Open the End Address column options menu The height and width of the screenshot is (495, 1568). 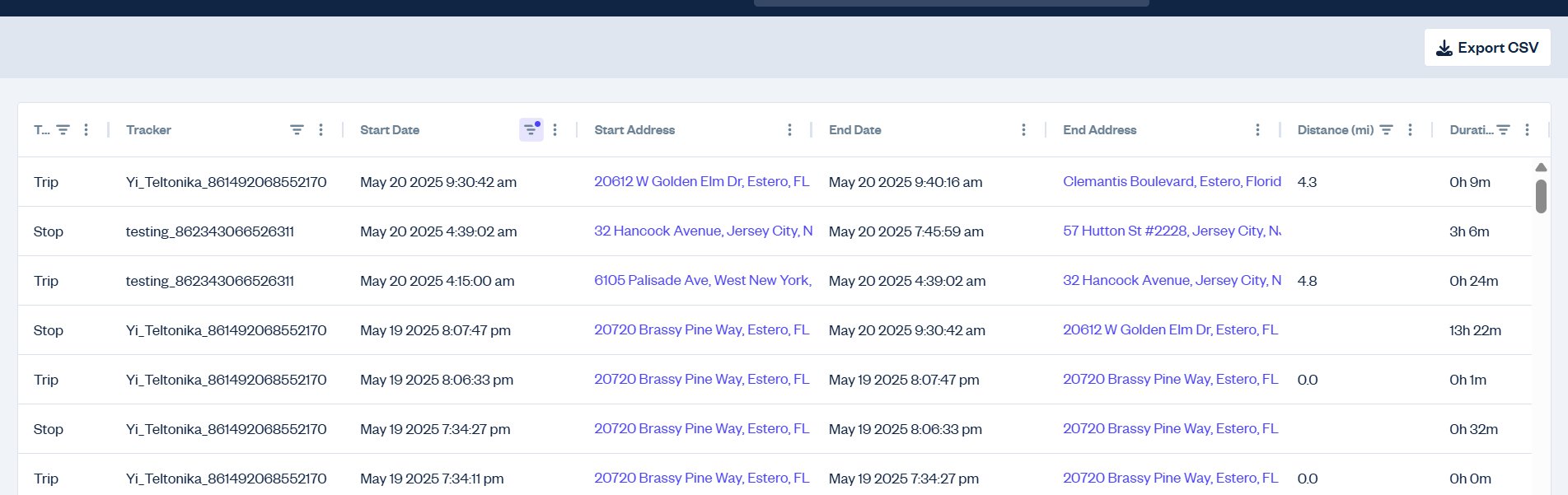tap(1257, 130)
